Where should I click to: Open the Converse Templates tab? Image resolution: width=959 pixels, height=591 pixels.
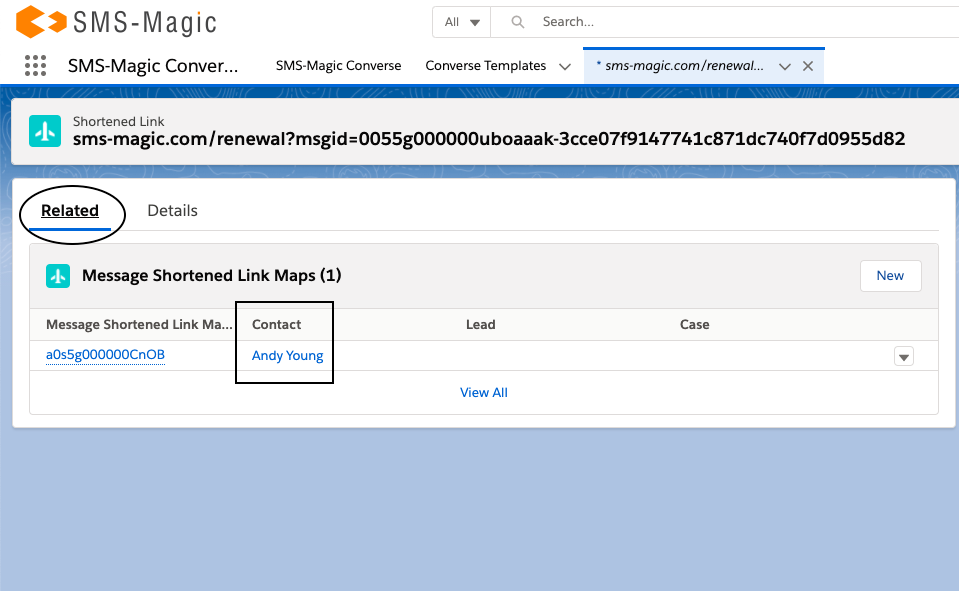click(x=486, y=65)
